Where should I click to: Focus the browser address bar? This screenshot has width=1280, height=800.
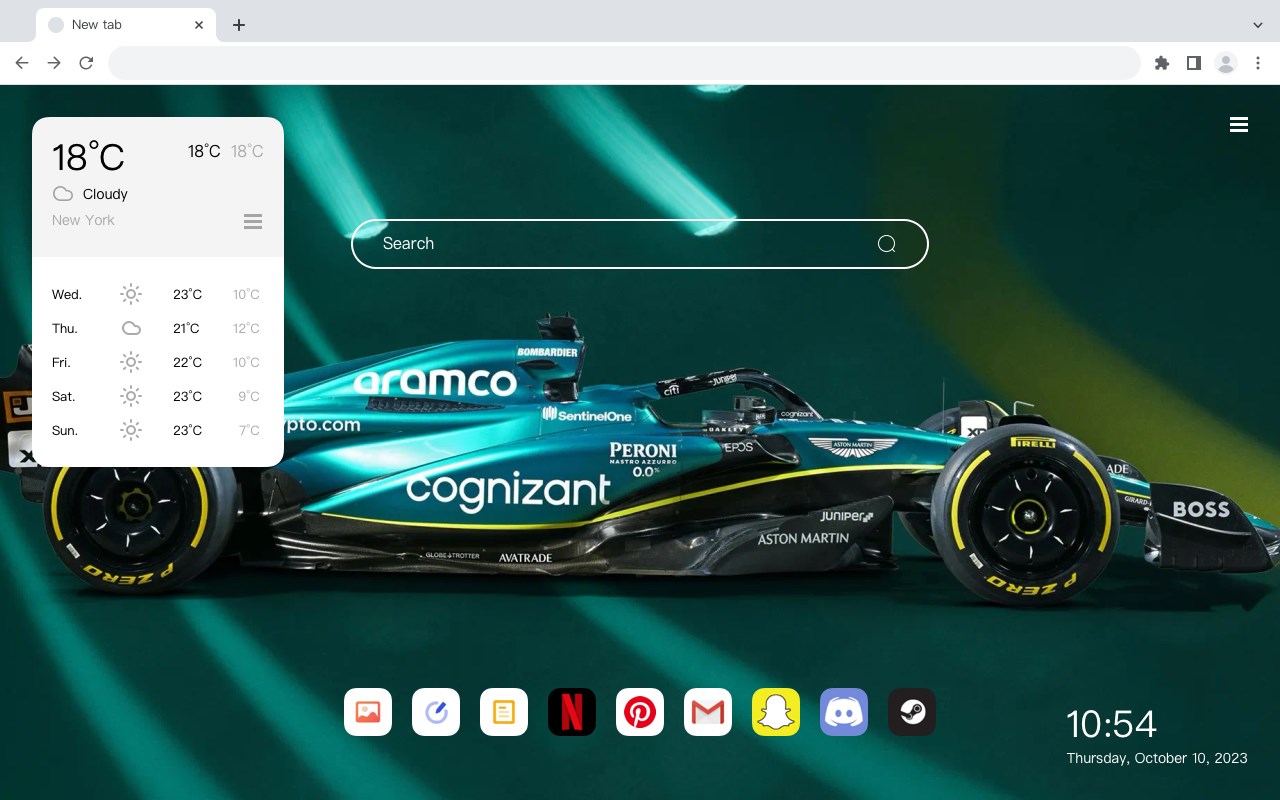click(624, 63)
